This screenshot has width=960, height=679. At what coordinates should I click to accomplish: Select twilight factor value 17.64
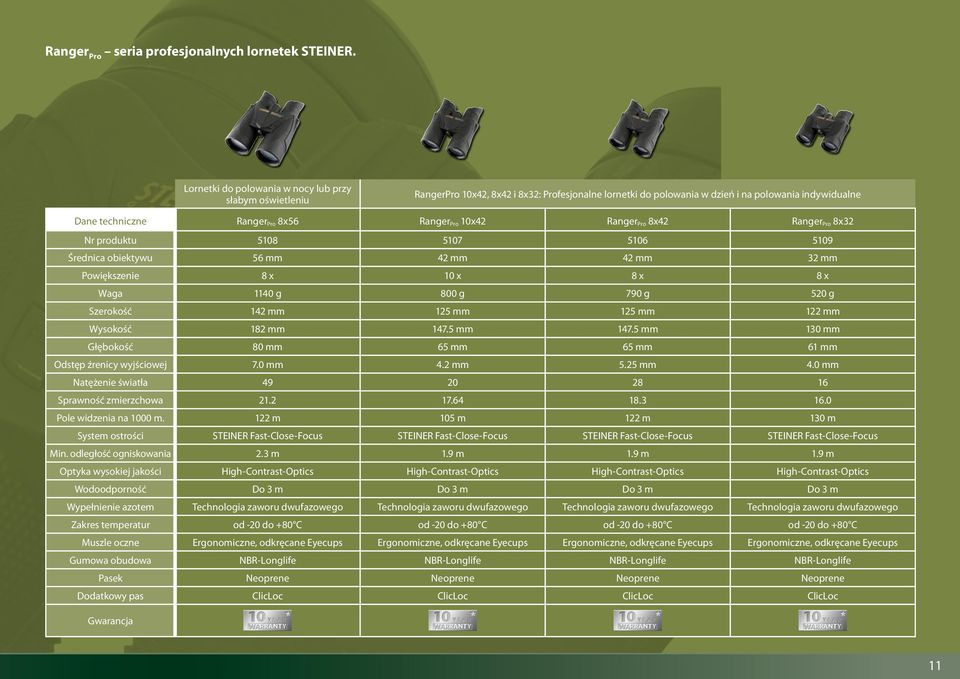click(452, 400)
